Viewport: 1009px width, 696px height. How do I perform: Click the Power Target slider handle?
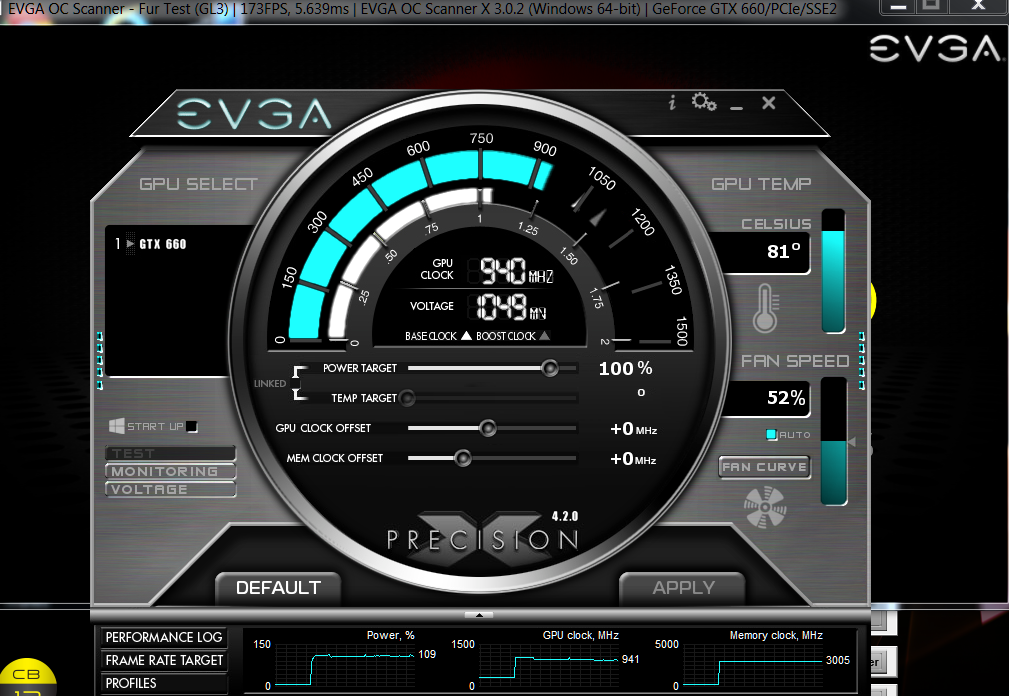click(550, 368)
